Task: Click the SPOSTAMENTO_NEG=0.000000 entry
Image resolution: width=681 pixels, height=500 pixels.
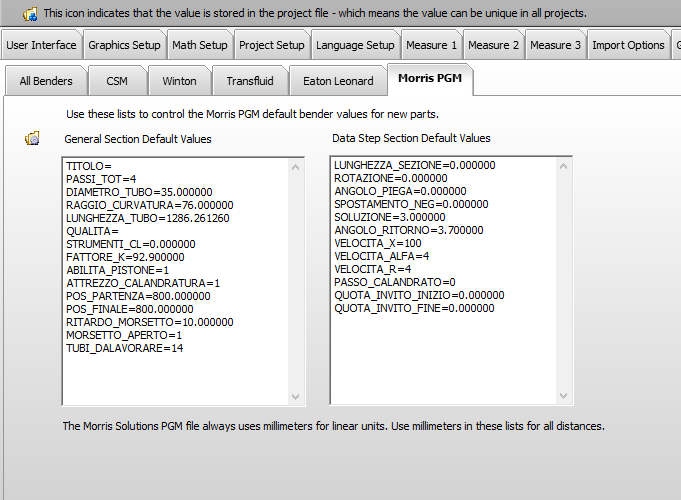Action: pos(411,205)
